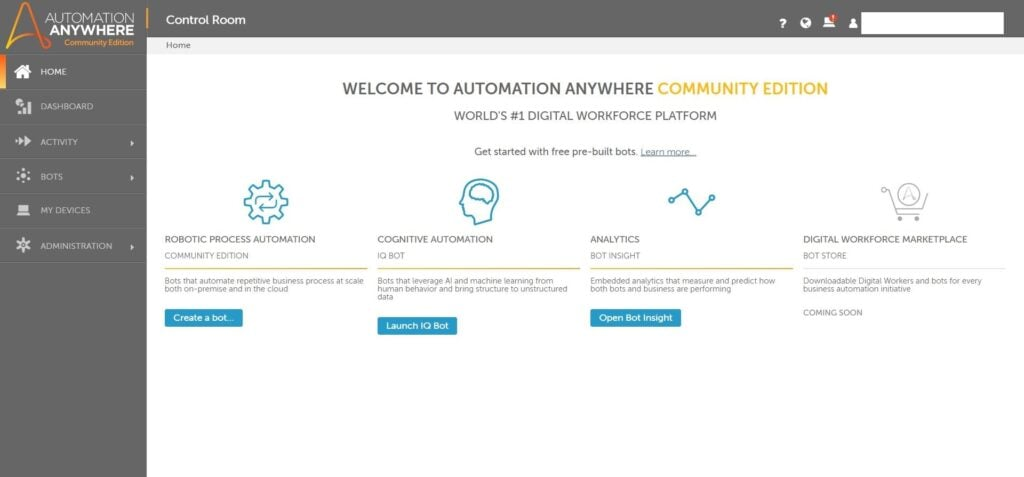Click COMMUNITY EDITION subtitle under Robotic Process Automation
Image resolution: width=1024 pixels, height=477 pixels.
pos(206,255)
